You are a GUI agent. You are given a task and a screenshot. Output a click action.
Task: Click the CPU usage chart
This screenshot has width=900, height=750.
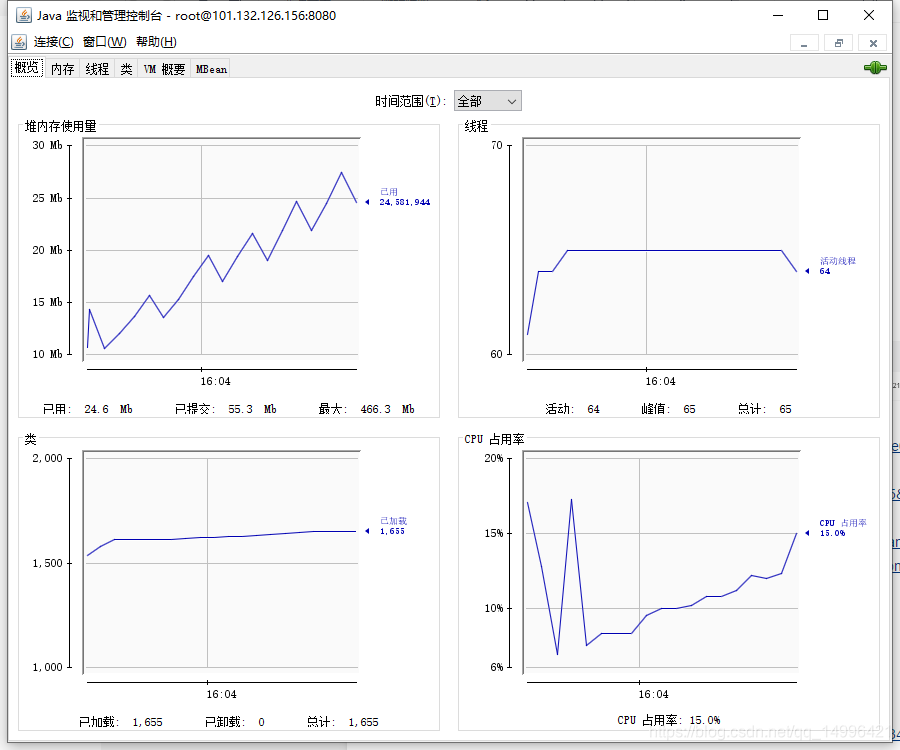click(661, 562)
